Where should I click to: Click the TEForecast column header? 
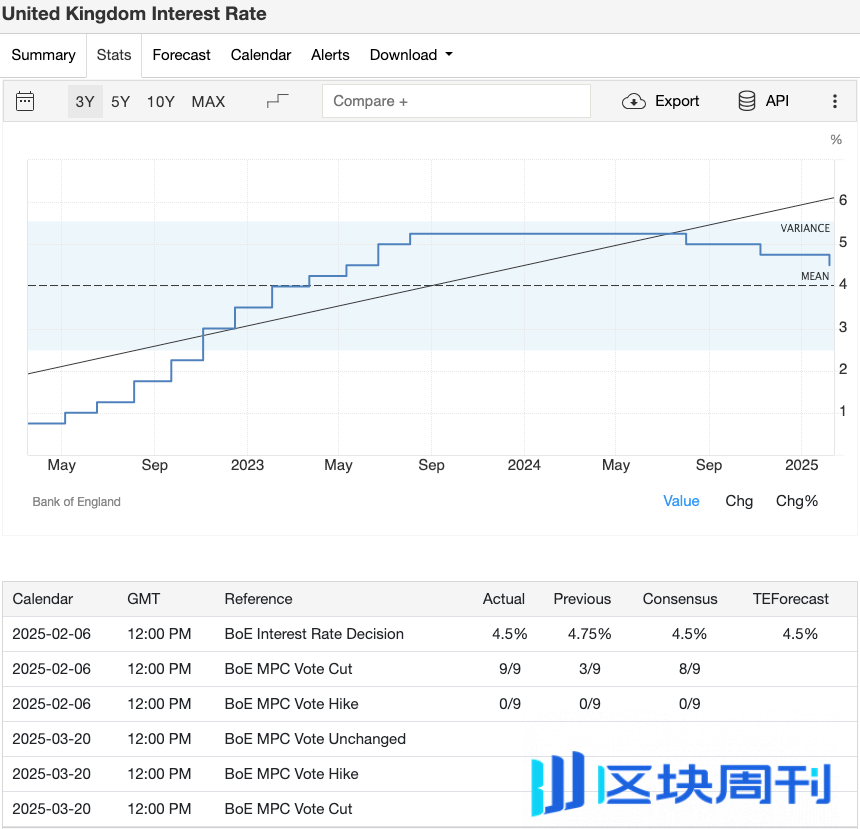click(x=790, y=599)
